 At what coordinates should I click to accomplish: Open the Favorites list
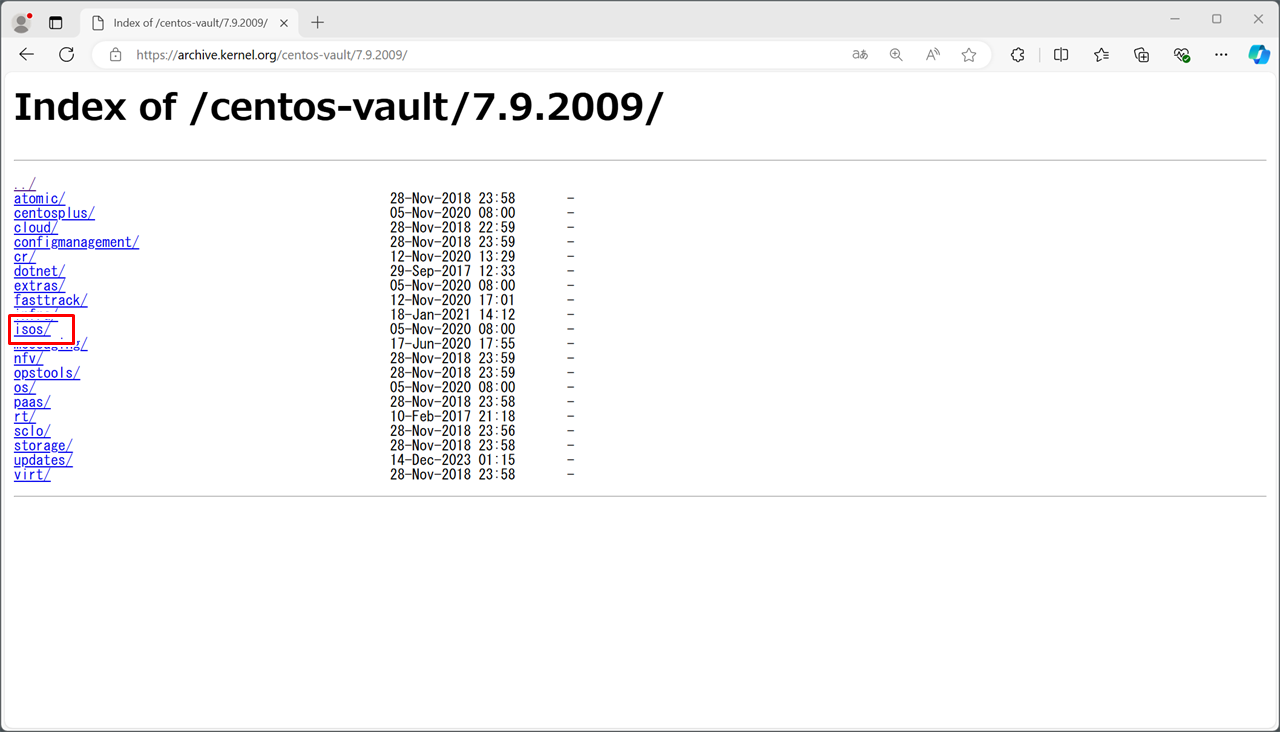tap(1101, 55)
